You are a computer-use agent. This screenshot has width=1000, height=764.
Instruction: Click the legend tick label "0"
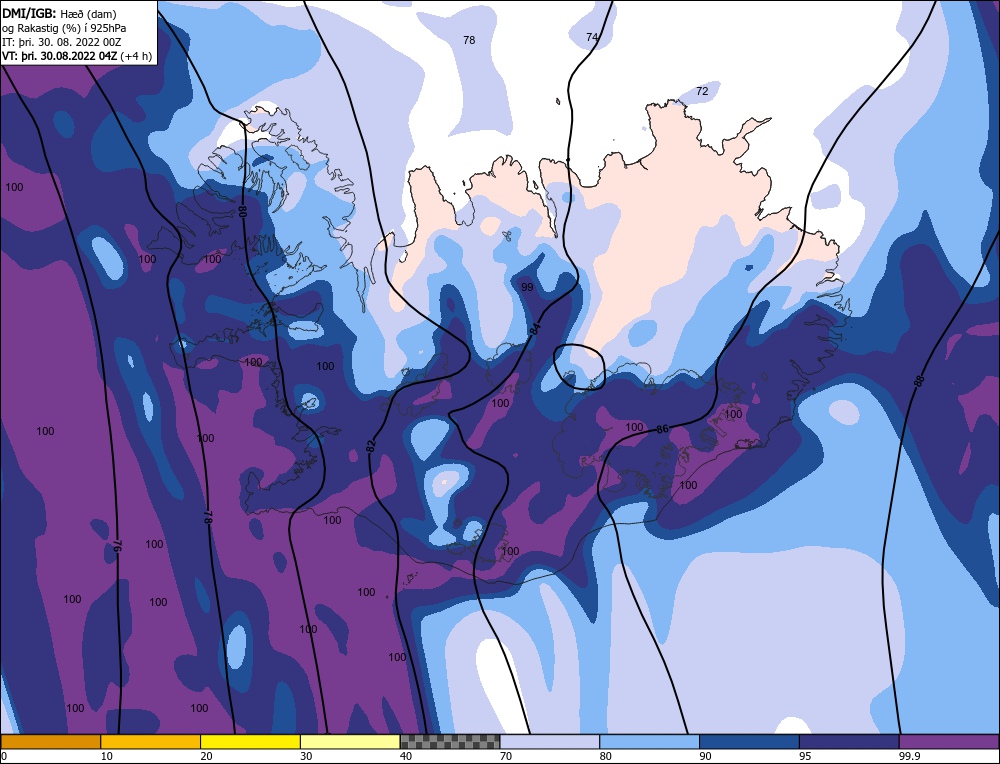click(4, 756)
